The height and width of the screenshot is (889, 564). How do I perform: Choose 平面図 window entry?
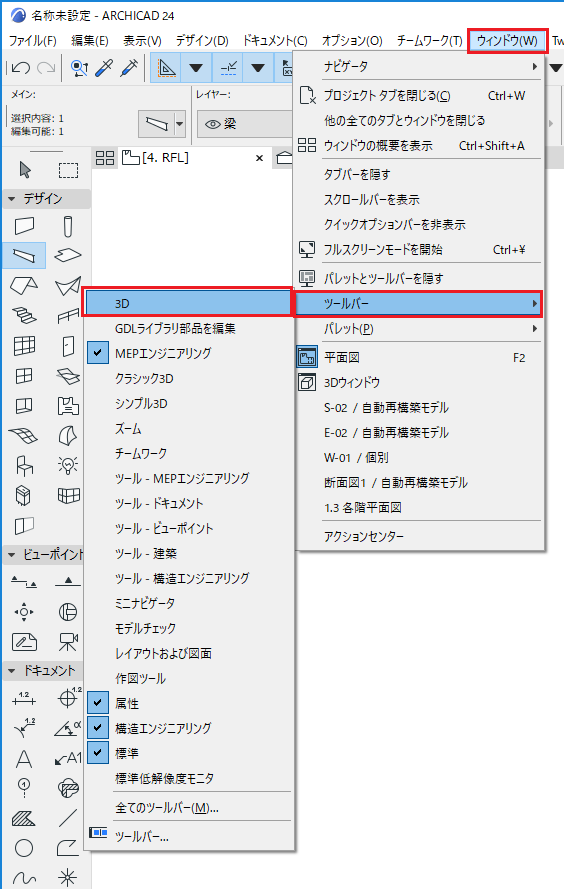pyautogui.click(x=419, y=358)
